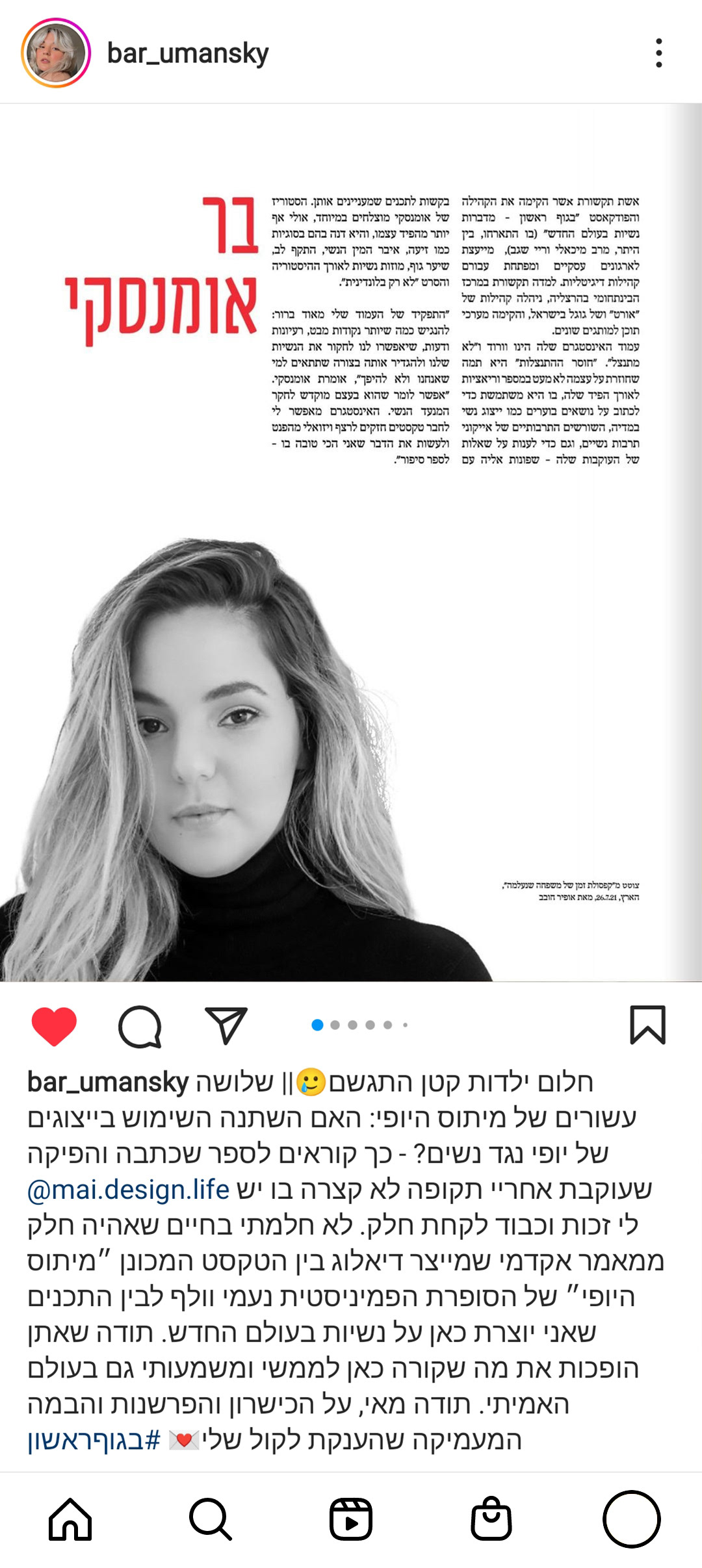Image resolution: width=702 pixels, height=1568 pixels.
Task: Jump to the second carousel dot
Action: point(335,1025)
